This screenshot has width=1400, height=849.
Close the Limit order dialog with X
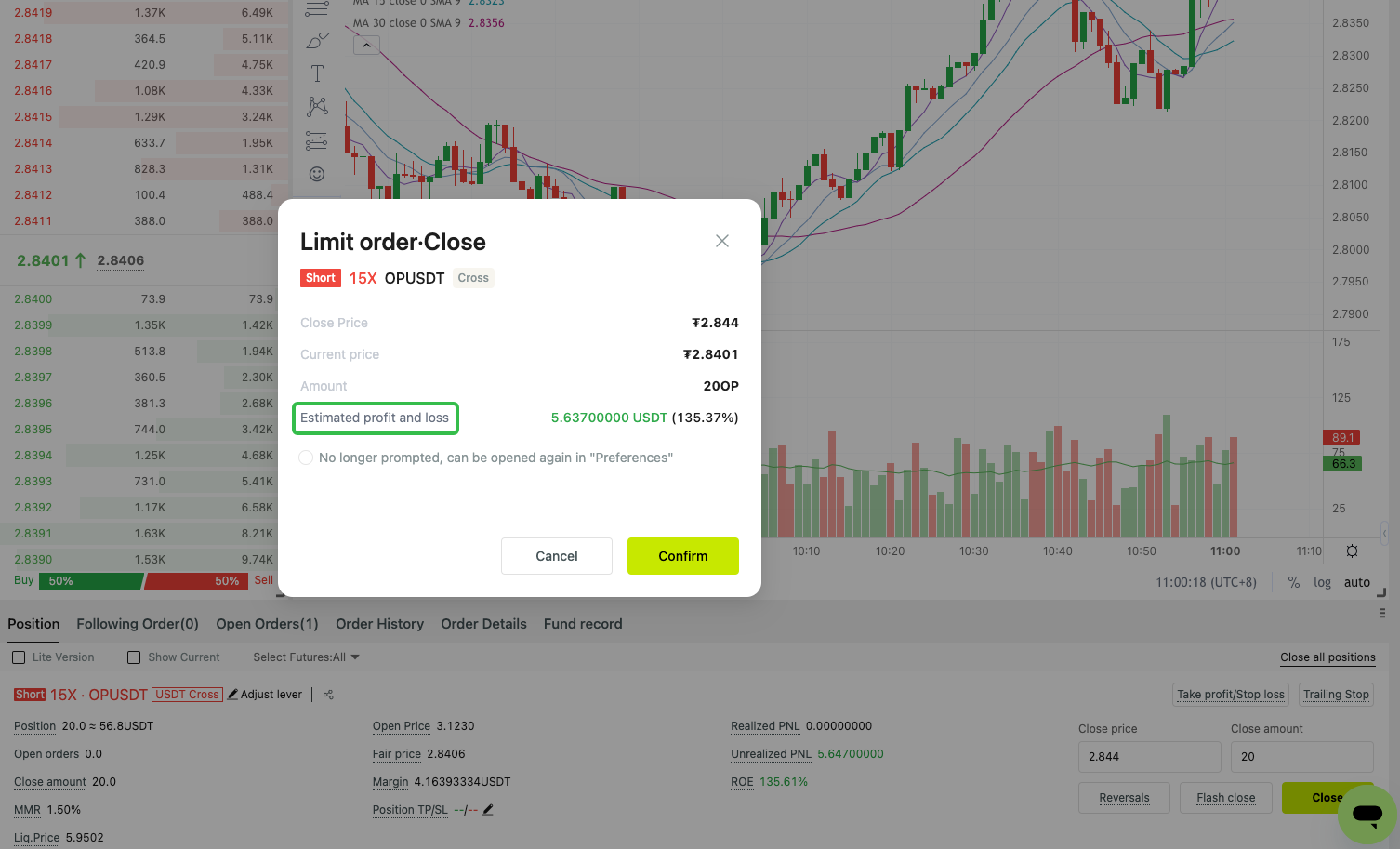[721, 241]
